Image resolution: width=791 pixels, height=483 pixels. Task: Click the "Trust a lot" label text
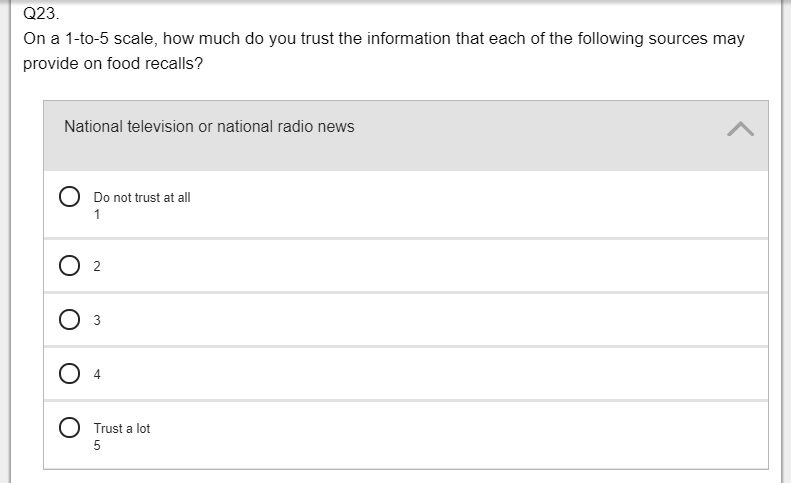tap(122, 428)
